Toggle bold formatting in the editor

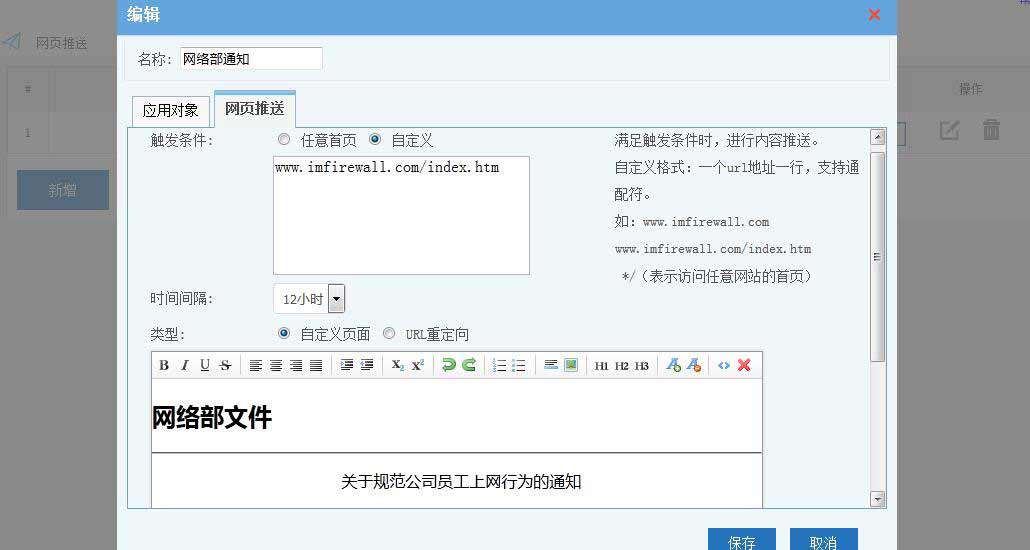(164, 366)
